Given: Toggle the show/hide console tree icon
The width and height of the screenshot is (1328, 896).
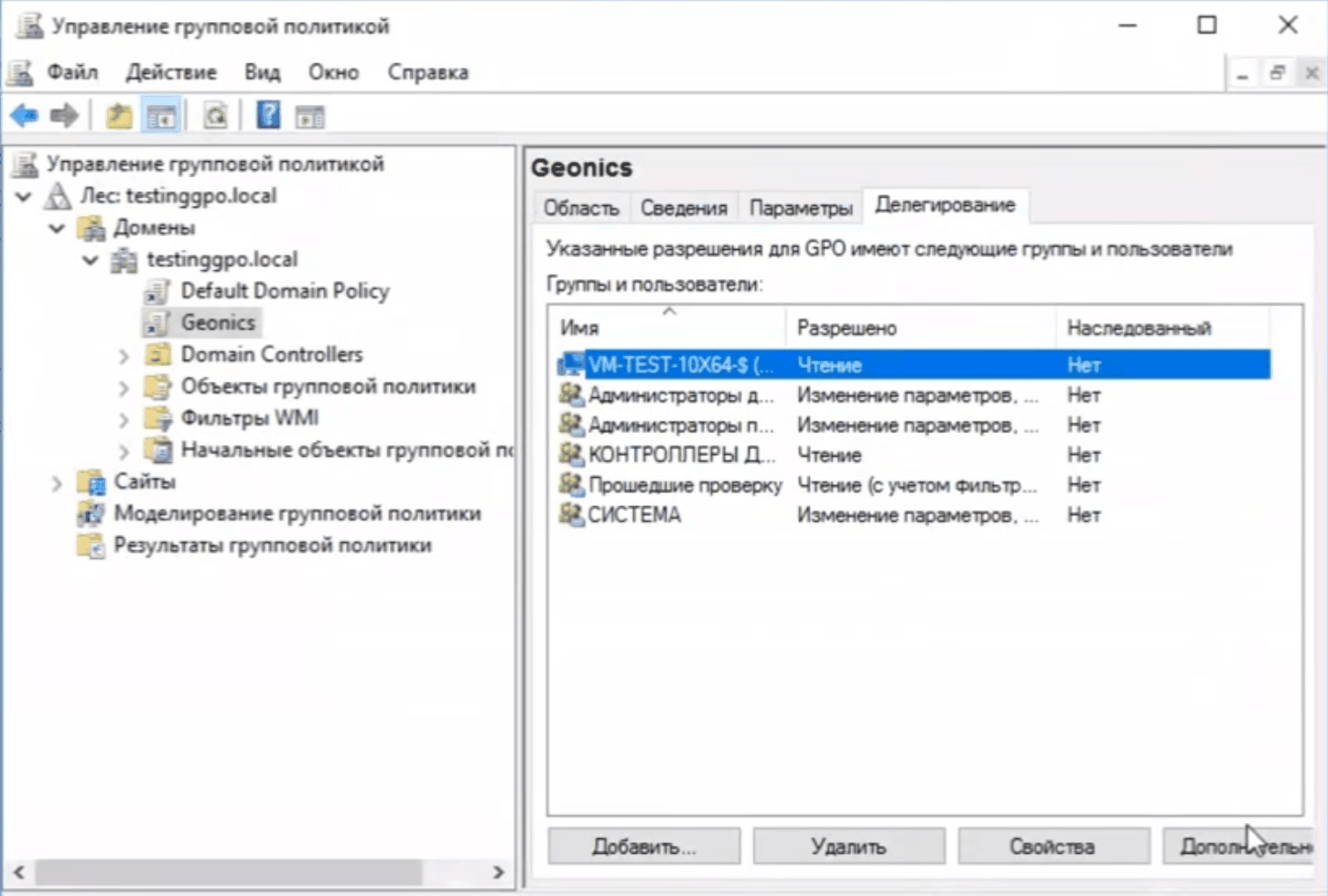Looking at the screenshot, I should pyautogui.click(x=162, y=116).
